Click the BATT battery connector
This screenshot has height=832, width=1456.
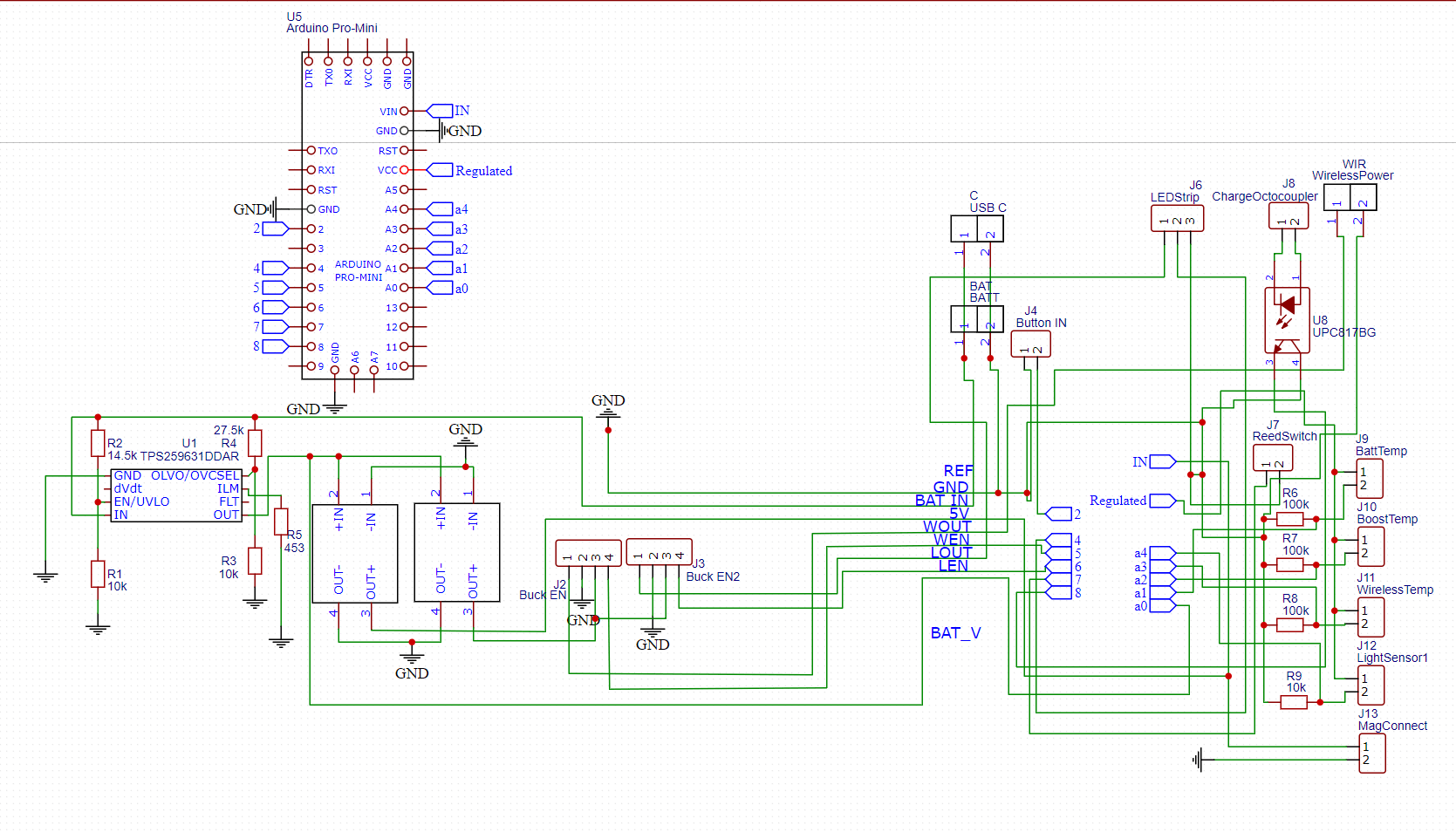(x=976, y=320)
